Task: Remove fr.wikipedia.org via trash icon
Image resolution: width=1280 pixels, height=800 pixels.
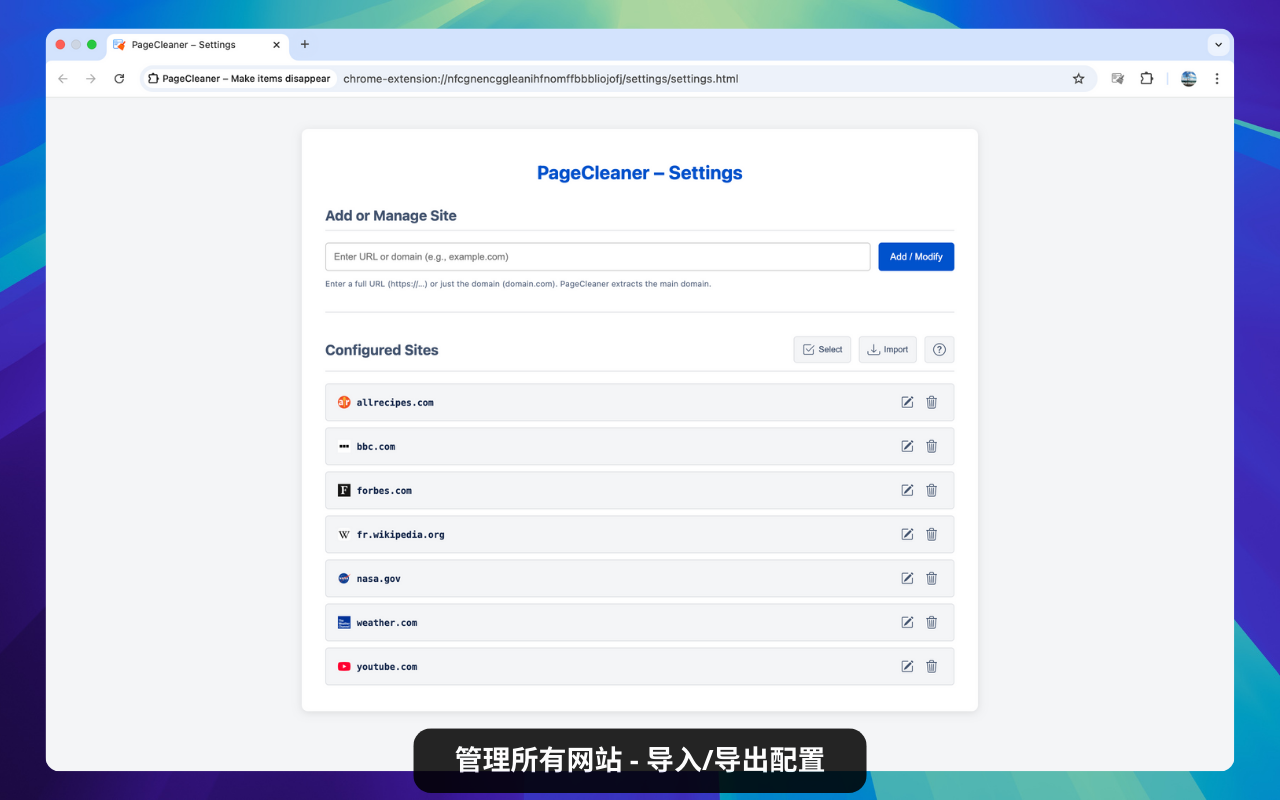Action: [931, 534]
